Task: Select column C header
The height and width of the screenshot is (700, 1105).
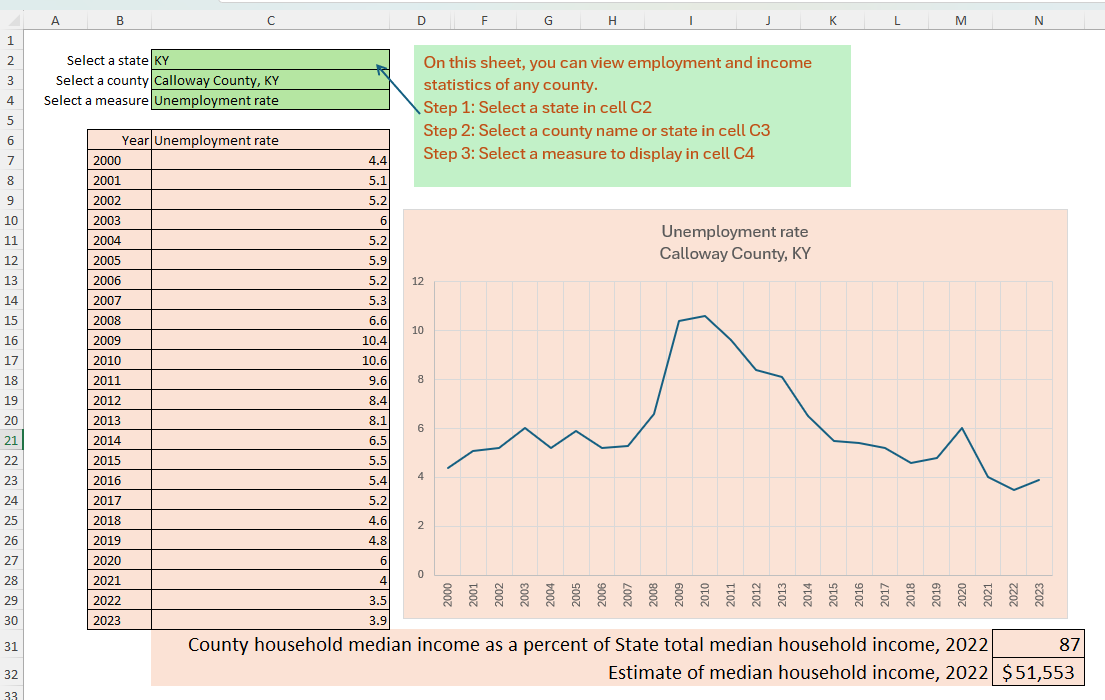Action: click(x=270, y=20)
